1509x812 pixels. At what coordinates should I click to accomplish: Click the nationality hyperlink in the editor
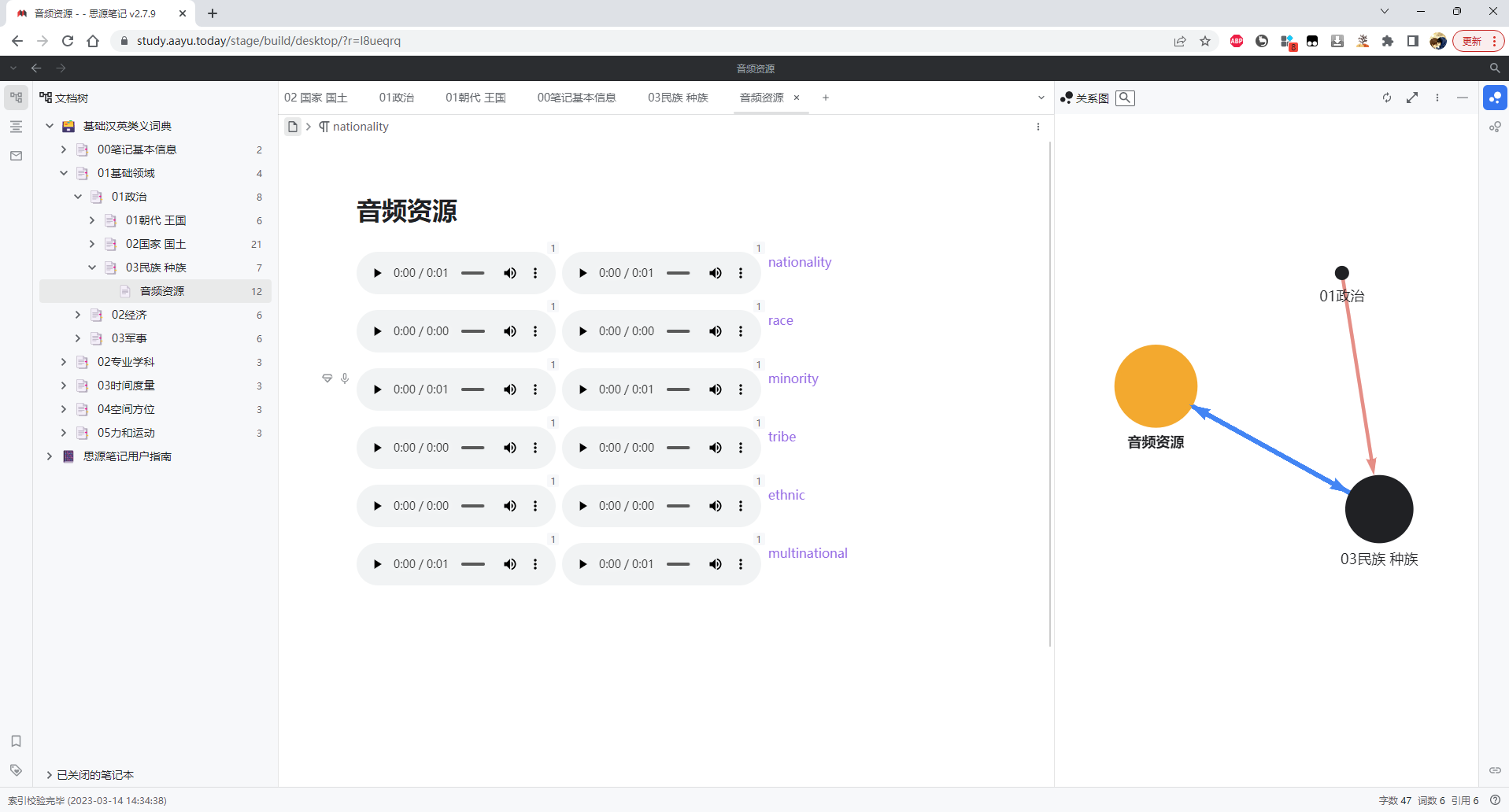[x=800, y=262]
